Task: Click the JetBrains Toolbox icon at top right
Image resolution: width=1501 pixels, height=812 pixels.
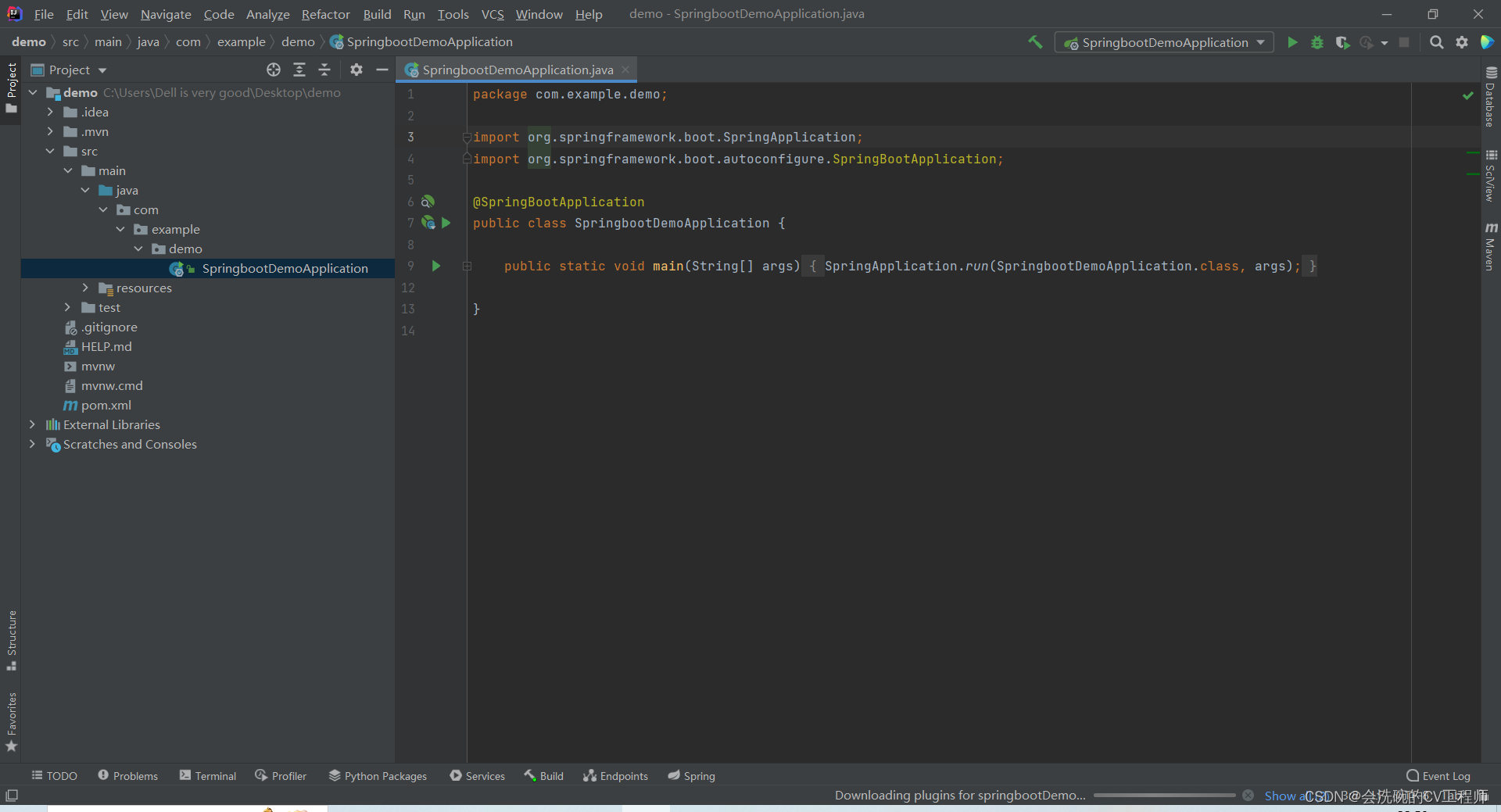Action: tap(1487, 42)
